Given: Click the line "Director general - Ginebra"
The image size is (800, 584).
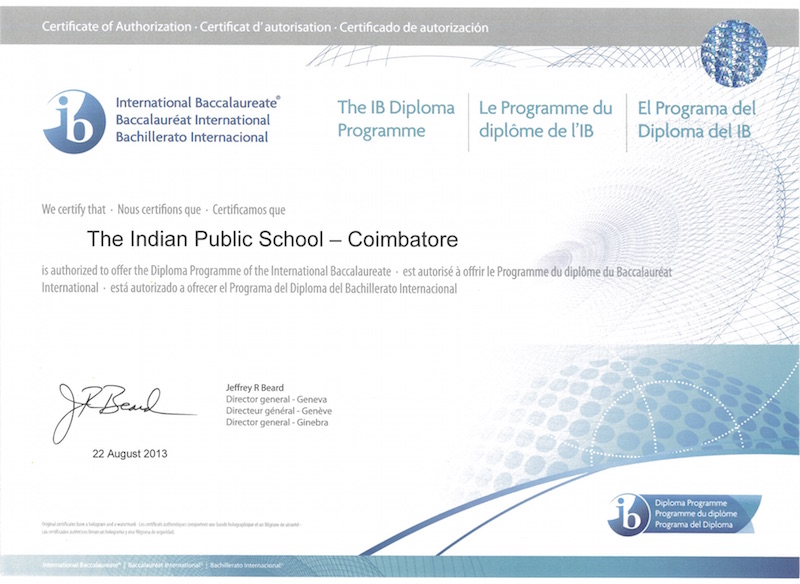Looking at the screenshot, I should point(277,422).
